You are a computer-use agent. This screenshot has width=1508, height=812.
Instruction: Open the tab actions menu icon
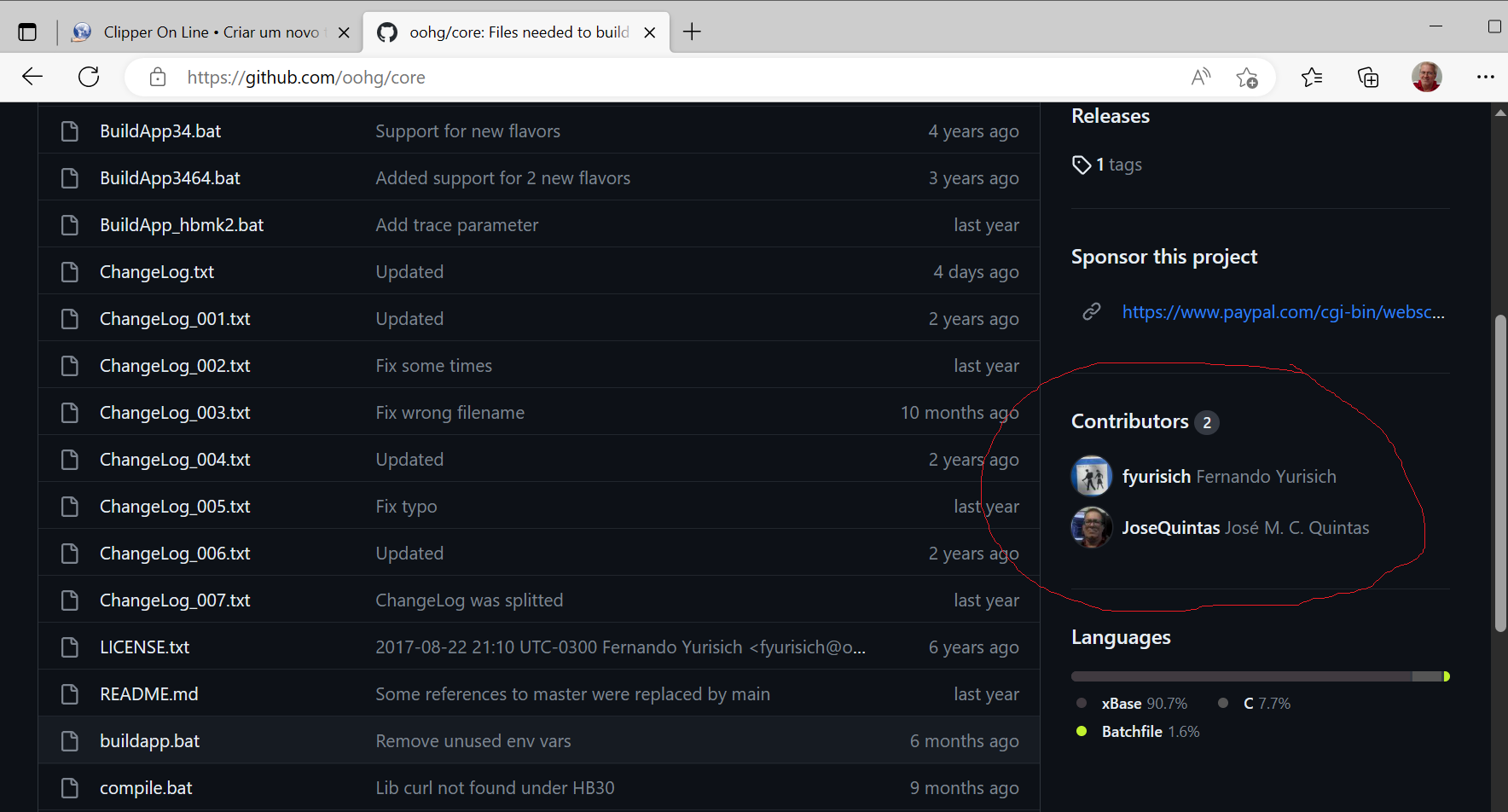point(27,32)
